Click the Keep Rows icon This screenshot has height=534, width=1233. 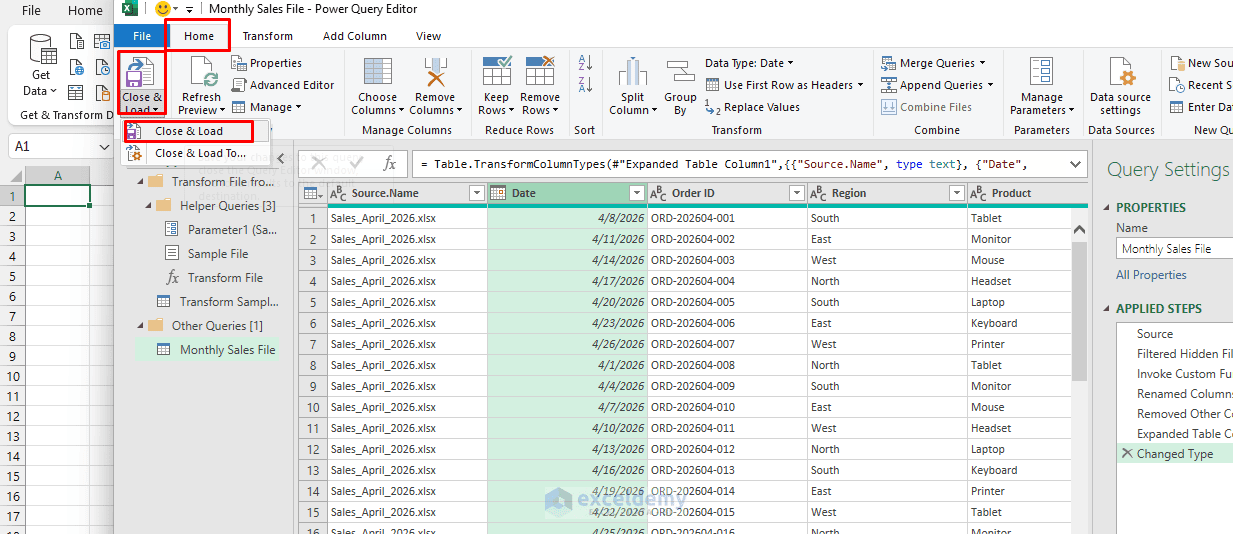tap(496, 73)
